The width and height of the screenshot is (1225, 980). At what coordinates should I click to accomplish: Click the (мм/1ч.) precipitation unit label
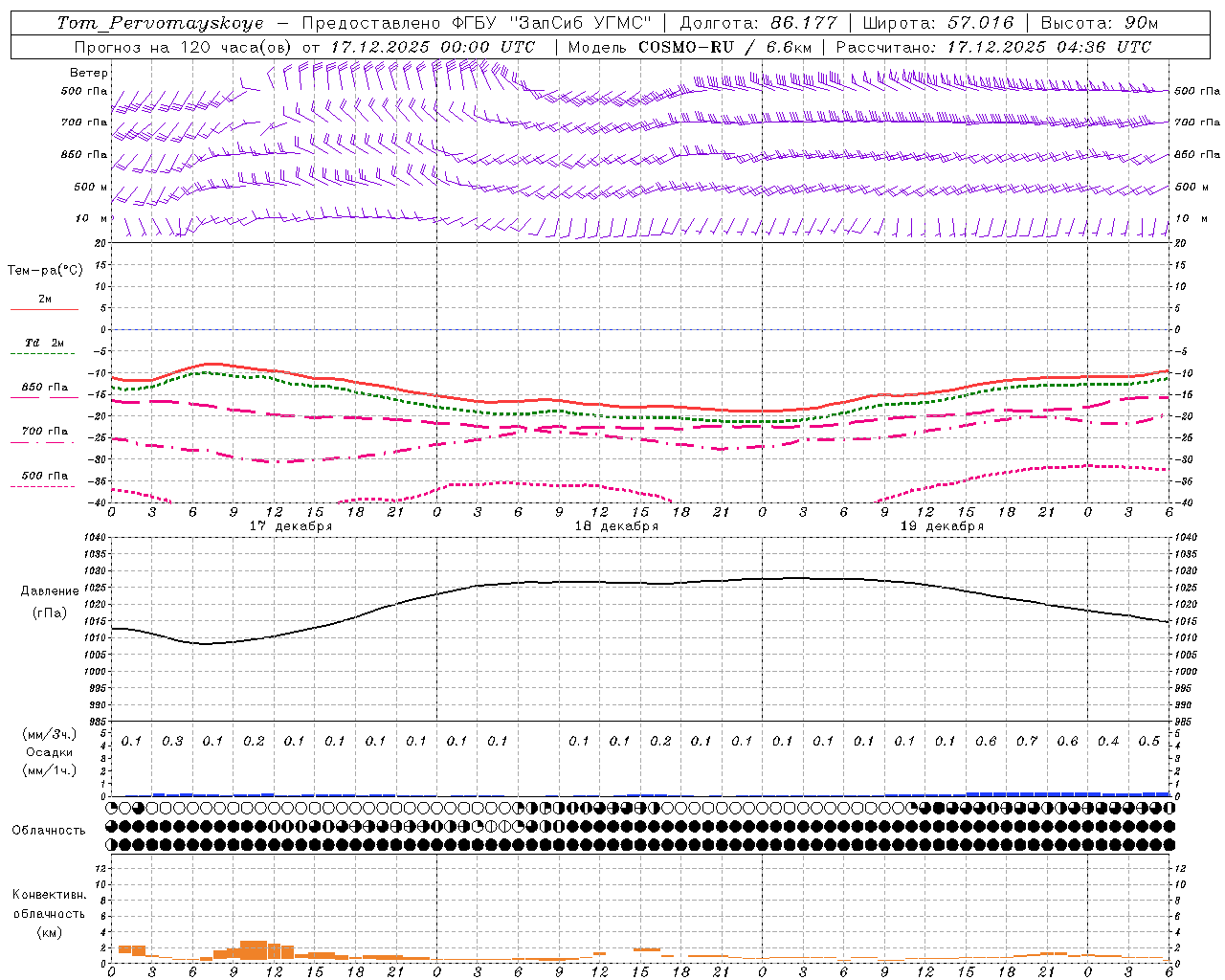50,770
